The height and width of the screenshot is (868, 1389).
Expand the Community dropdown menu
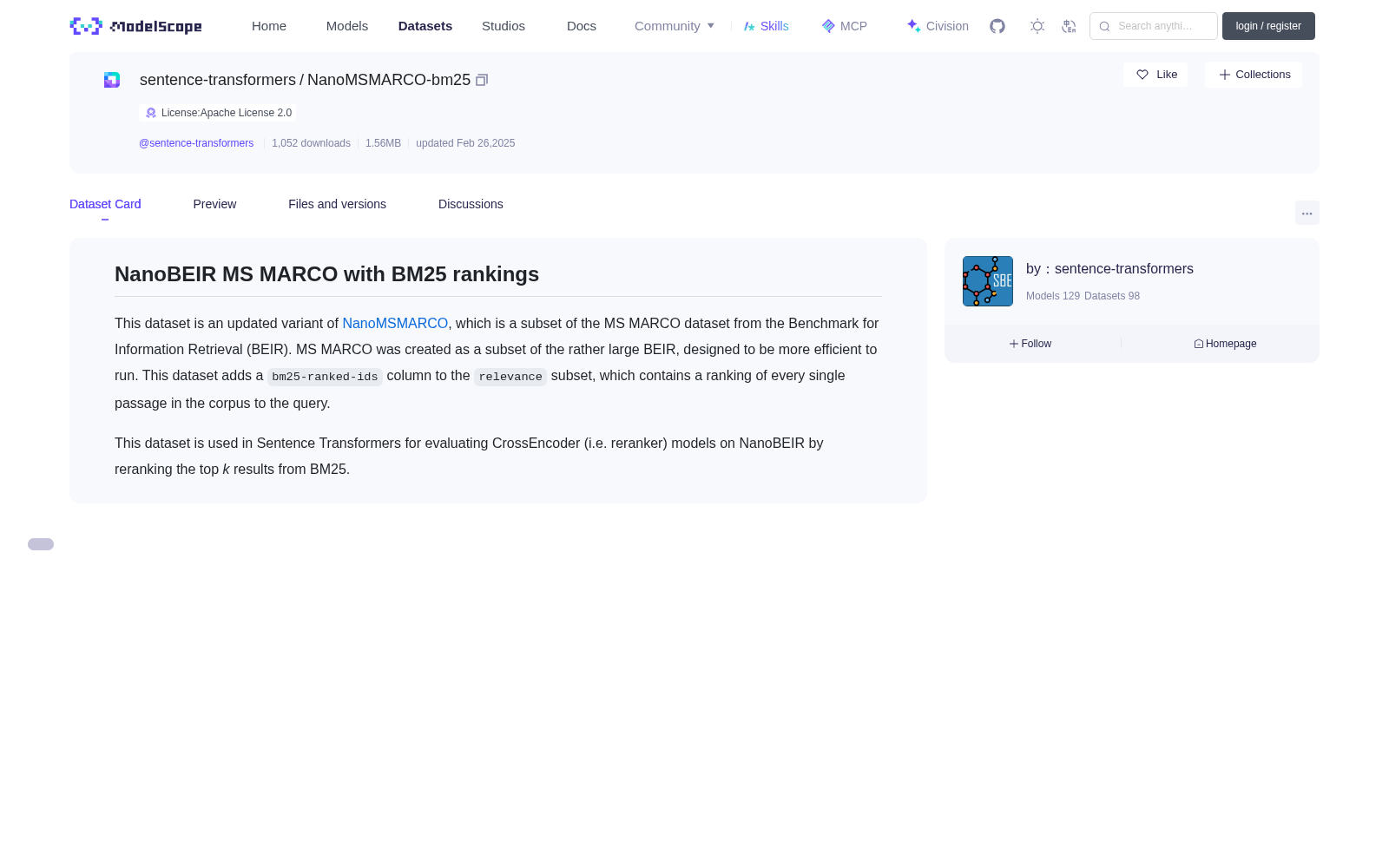[675, 26]
